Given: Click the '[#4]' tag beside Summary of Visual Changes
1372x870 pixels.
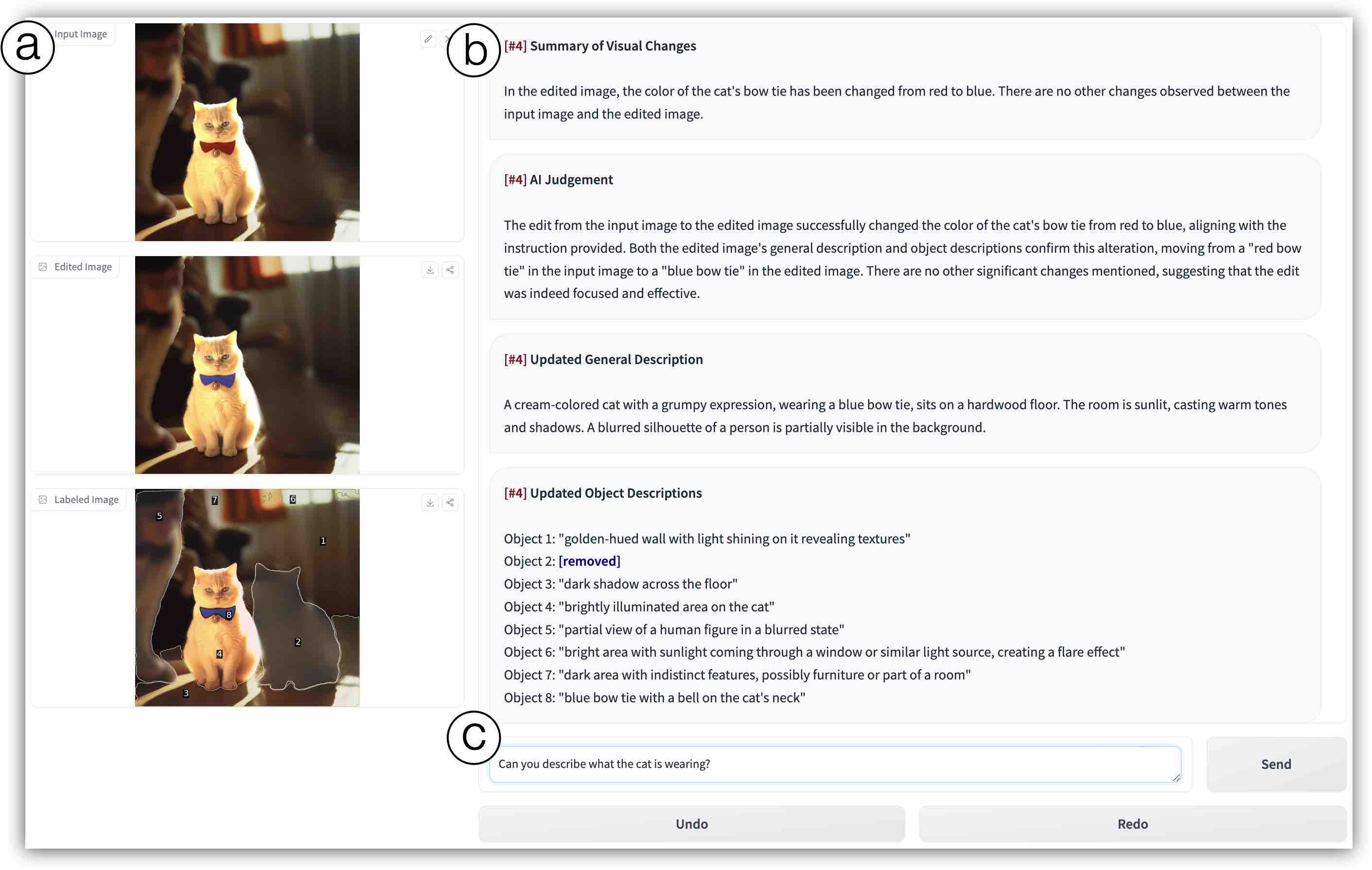Looking at the screenshot, I should coord(515,46).
